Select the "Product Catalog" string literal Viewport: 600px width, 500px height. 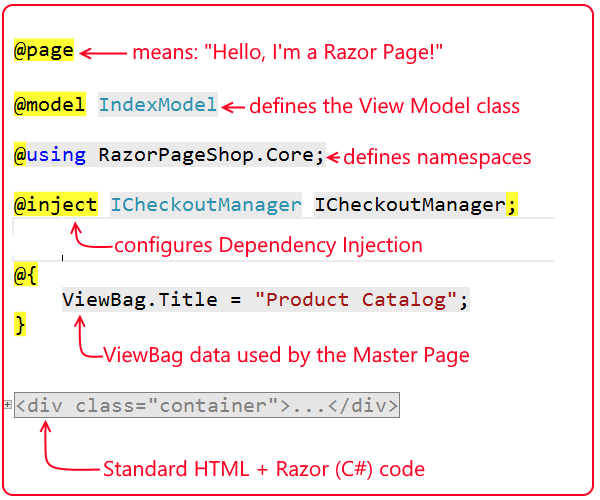click(355, 299)
